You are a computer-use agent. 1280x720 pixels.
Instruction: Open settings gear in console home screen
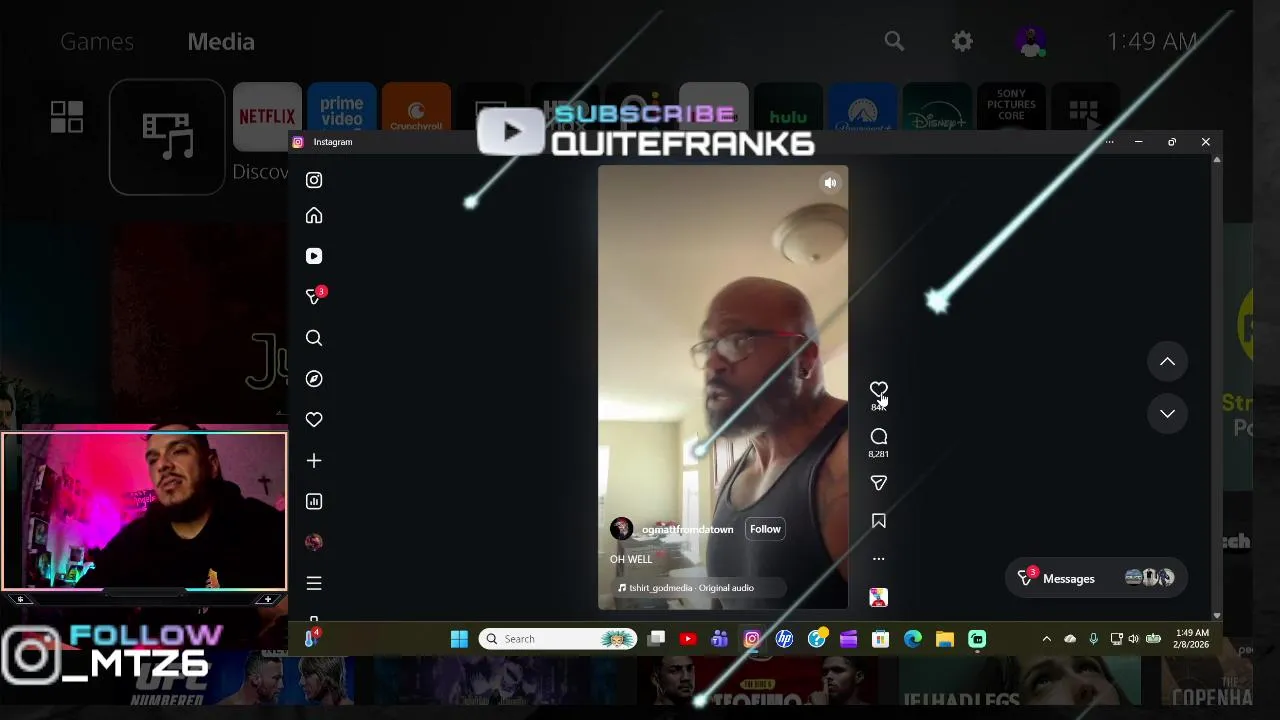(x=962, y=41)
